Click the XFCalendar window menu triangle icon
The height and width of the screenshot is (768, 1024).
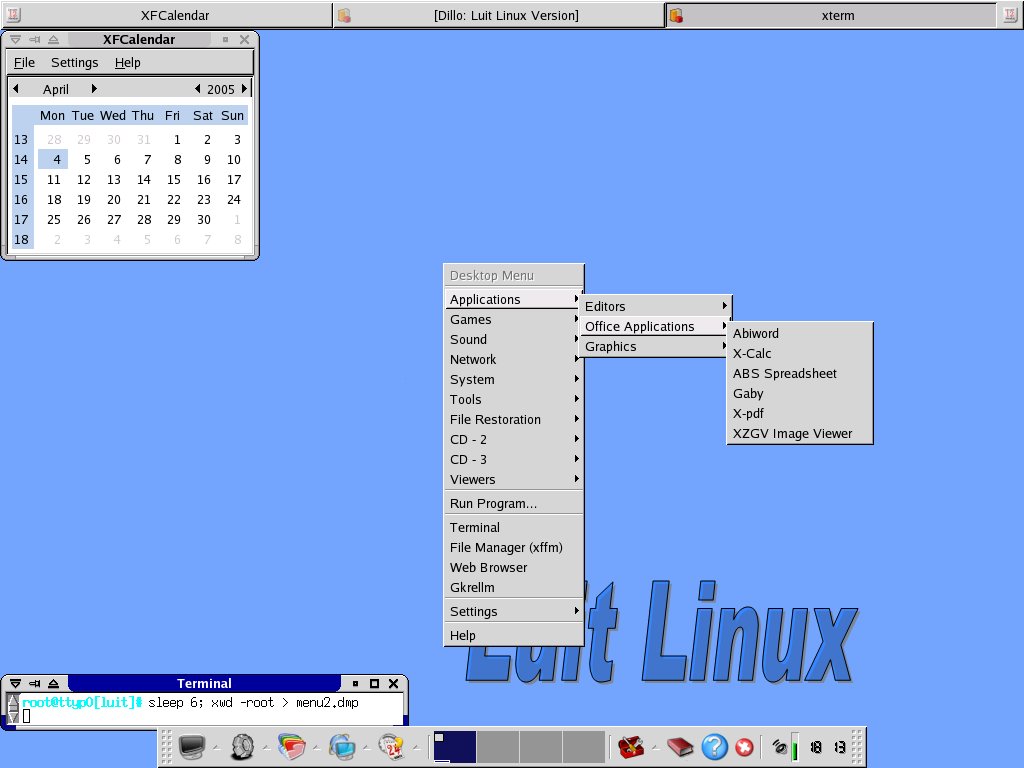[x=15, y=40]
